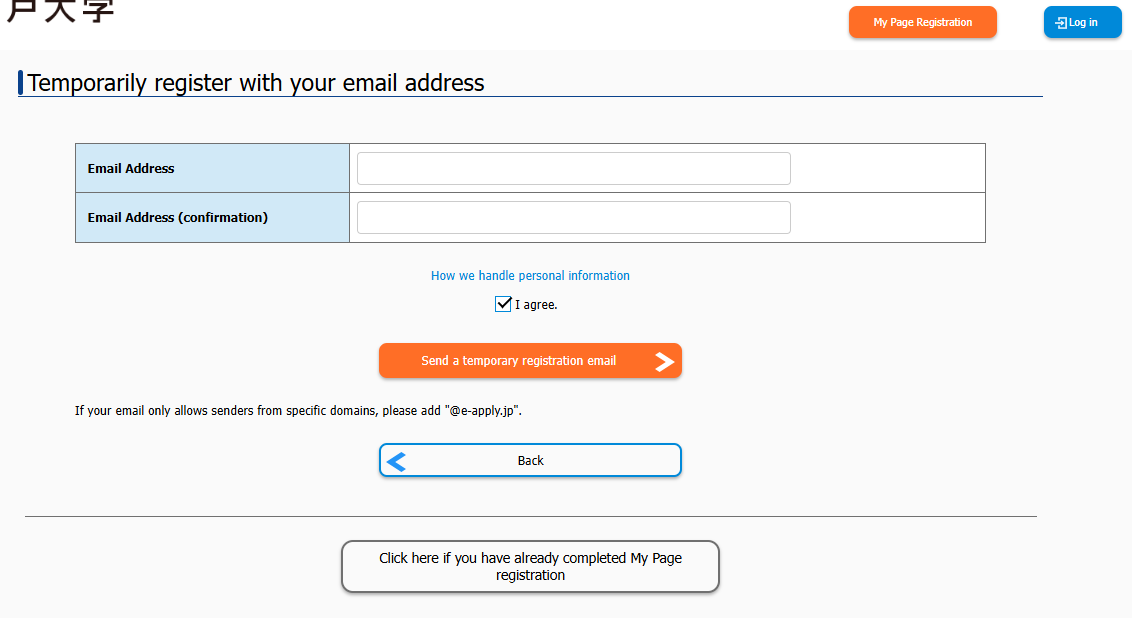
Task: Go back using the Back button
Action: [530, 461]
